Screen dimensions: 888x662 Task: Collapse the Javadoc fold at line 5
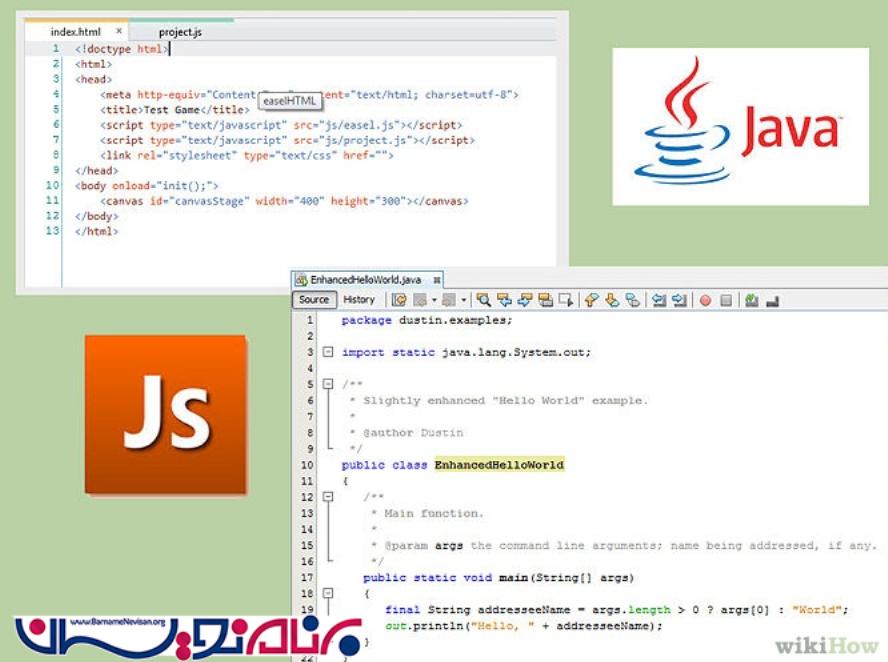pyautogui.click(x=328, y=384)
